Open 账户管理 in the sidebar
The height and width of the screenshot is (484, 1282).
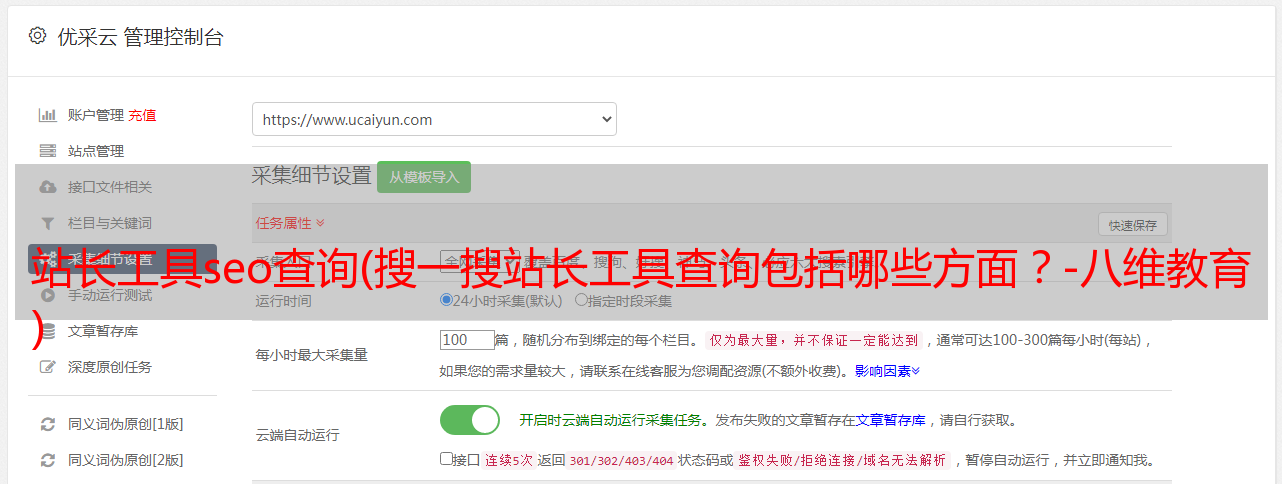95,115
